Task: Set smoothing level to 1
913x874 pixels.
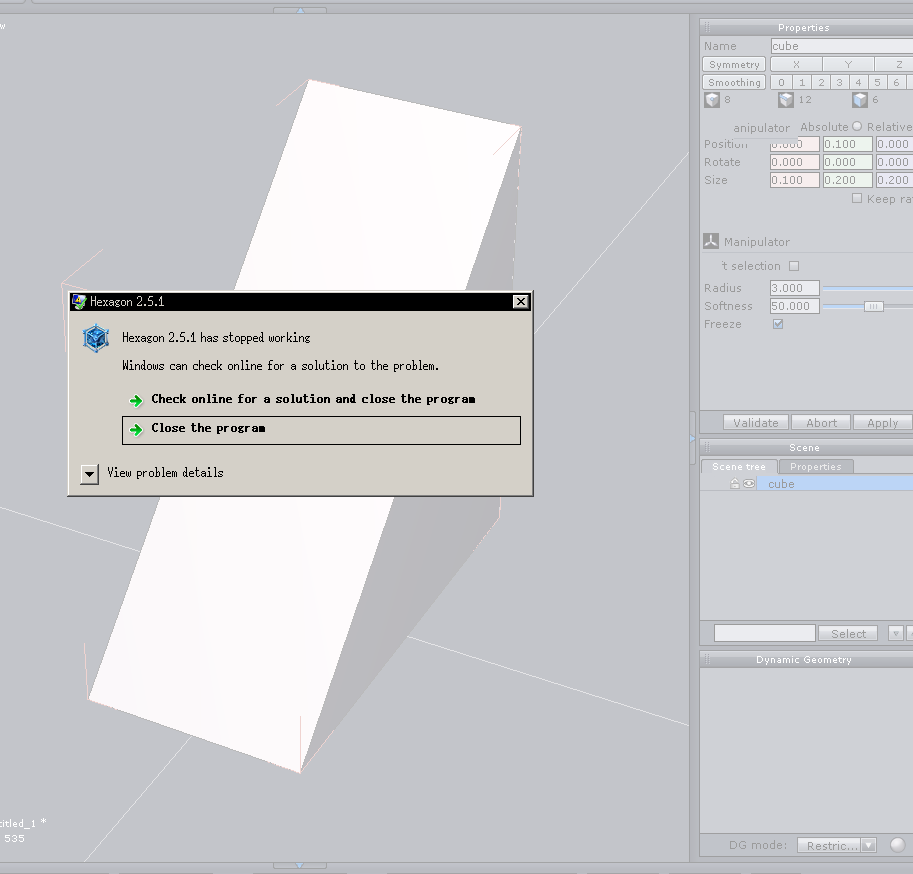Action: point(802,82)
